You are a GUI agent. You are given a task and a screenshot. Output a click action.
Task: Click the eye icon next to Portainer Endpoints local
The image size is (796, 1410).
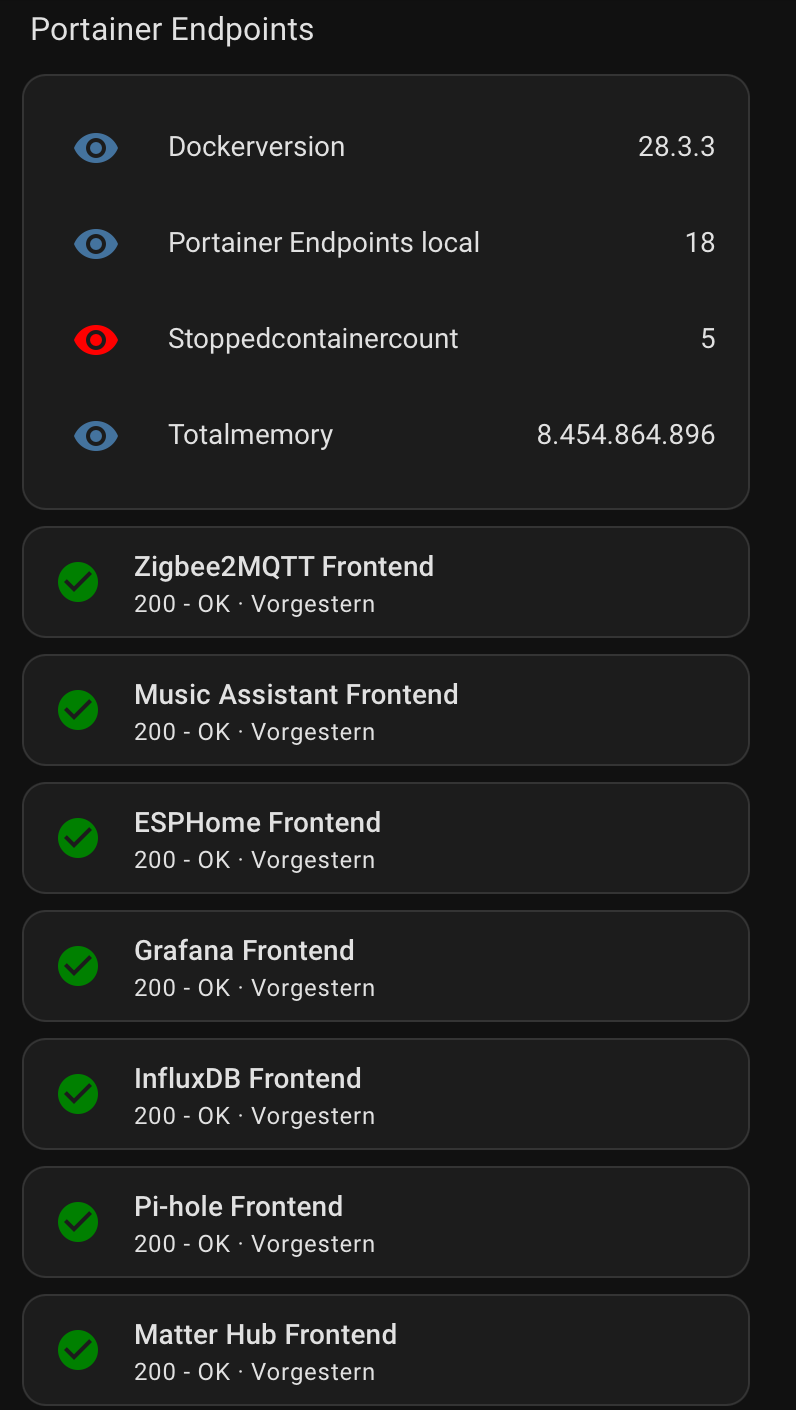coord(96,244)
